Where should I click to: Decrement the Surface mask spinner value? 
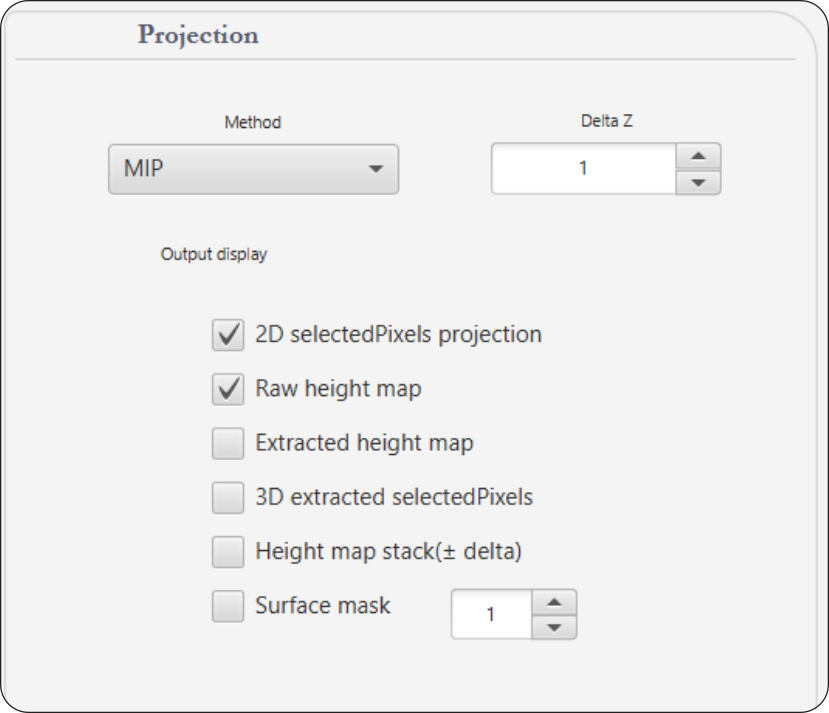[x=554, y=627]
